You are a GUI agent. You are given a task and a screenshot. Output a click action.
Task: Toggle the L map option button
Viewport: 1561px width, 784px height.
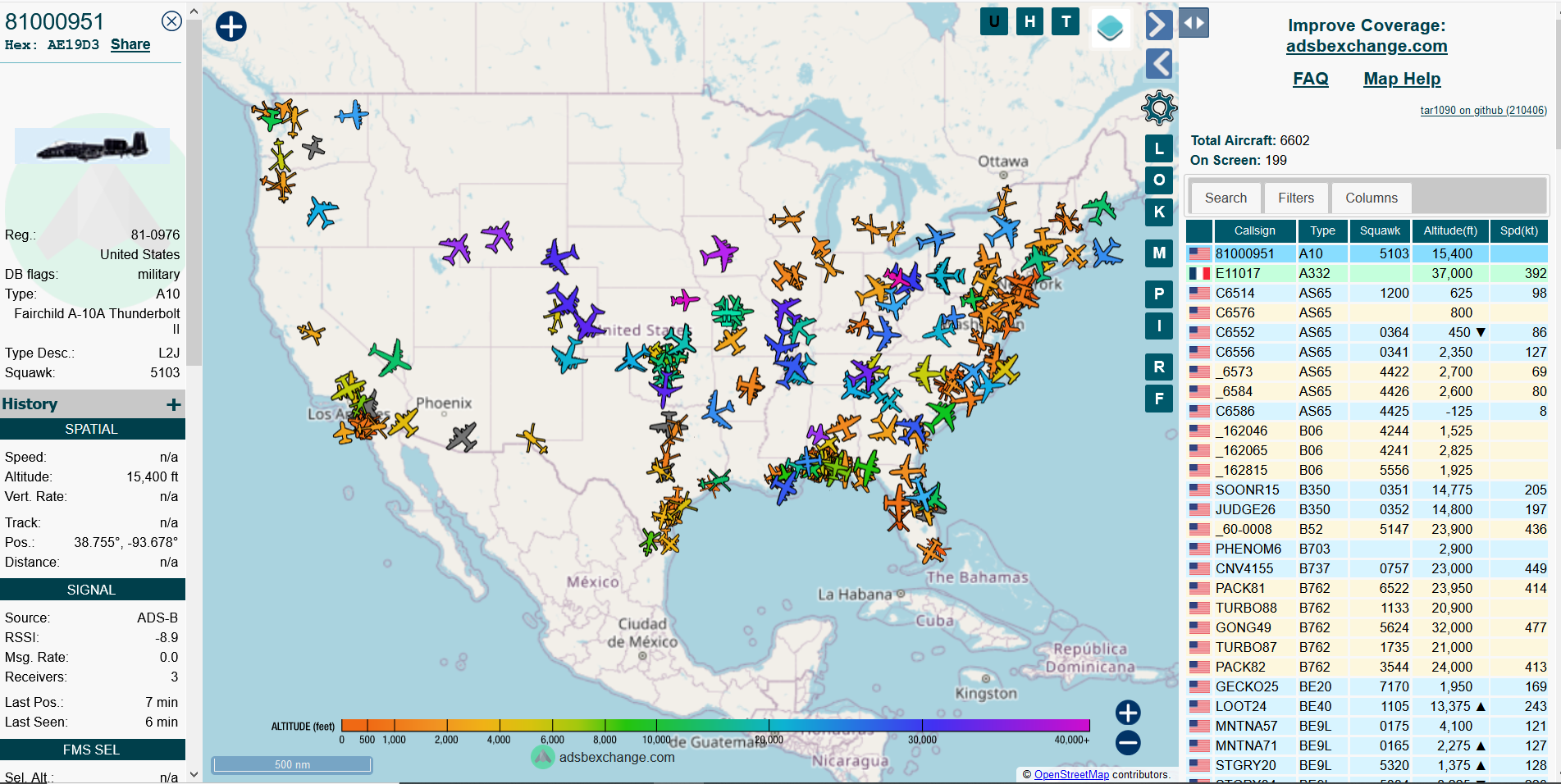click(x=1159, y=148)
